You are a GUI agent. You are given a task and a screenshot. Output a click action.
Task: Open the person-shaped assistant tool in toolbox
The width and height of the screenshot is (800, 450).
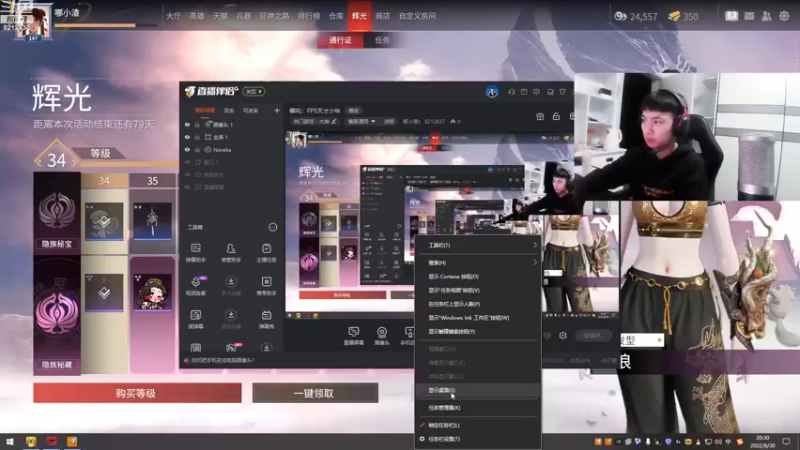click(x=231, y=253)
